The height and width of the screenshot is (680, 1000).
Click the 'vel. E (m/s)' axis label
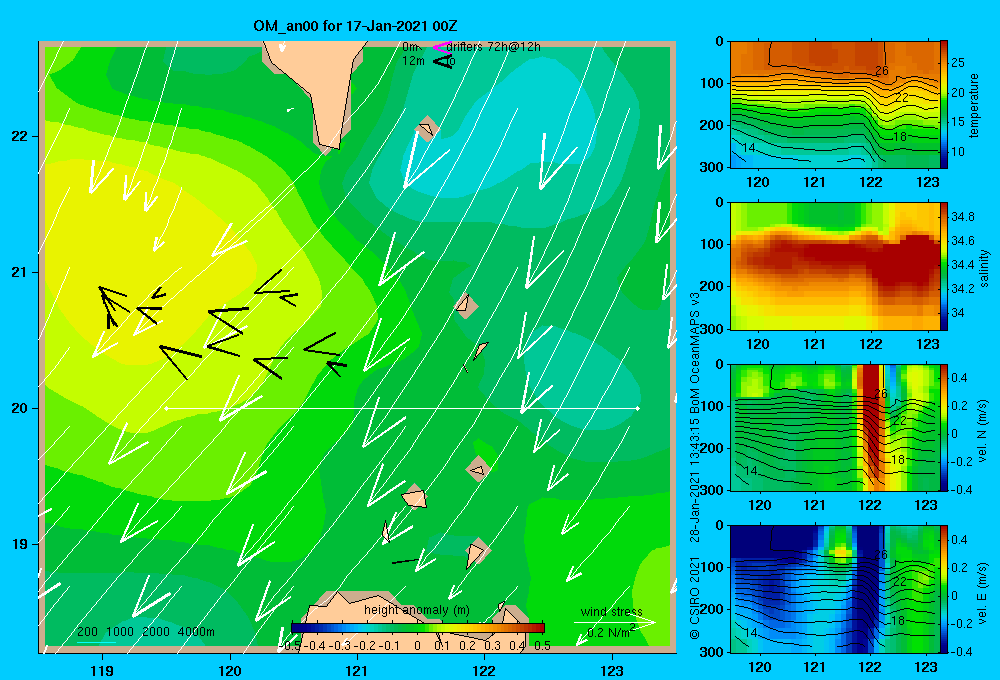(983, 592)
